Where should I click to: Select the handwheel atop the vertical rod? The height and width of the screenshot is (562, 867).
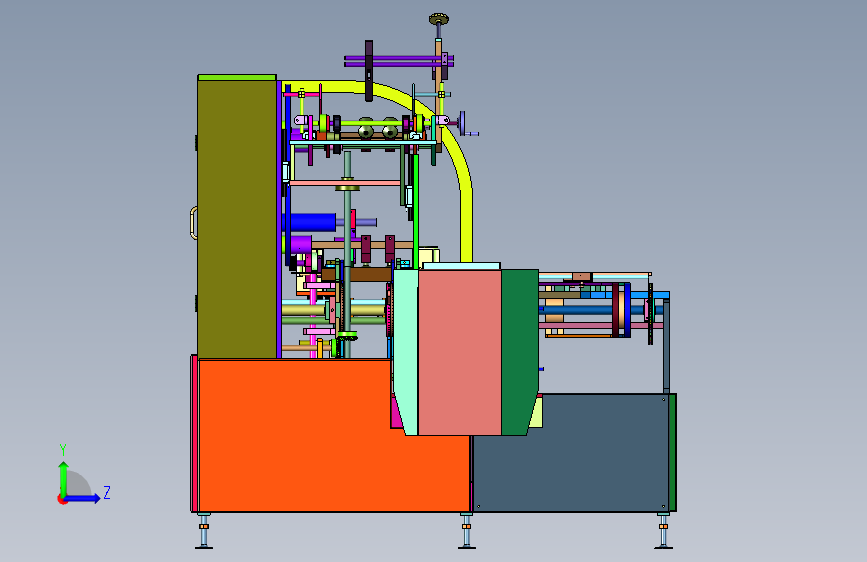439,19
